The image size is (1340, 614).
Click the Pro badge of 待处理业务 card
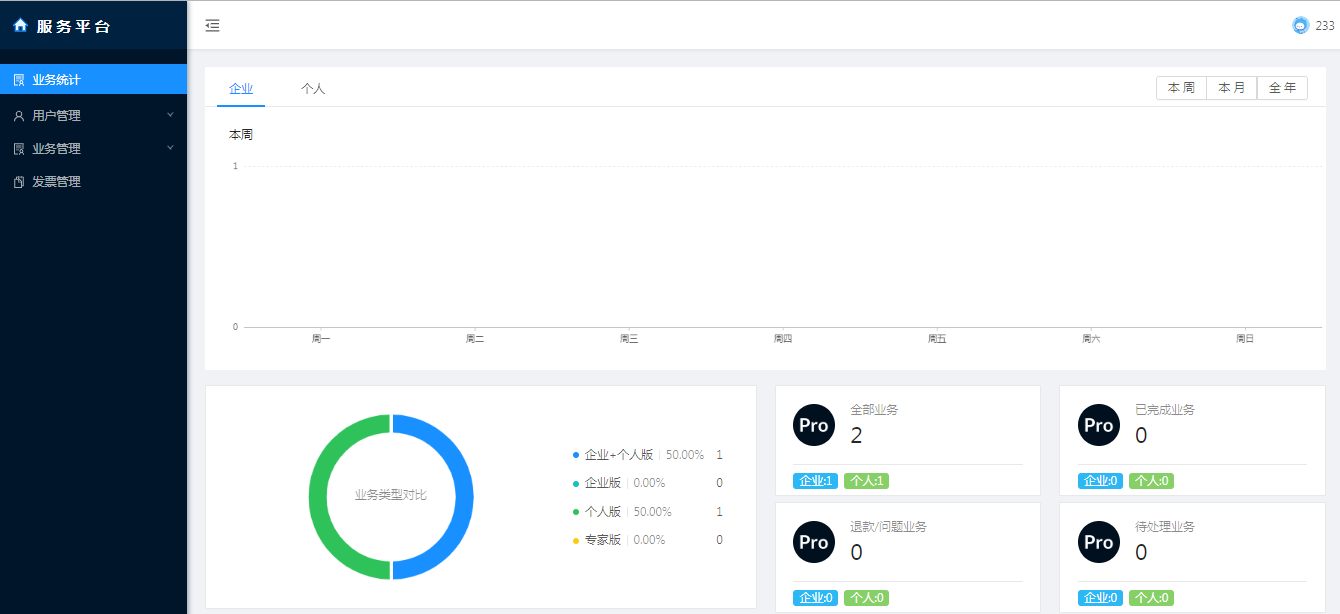pos(1098,542)
